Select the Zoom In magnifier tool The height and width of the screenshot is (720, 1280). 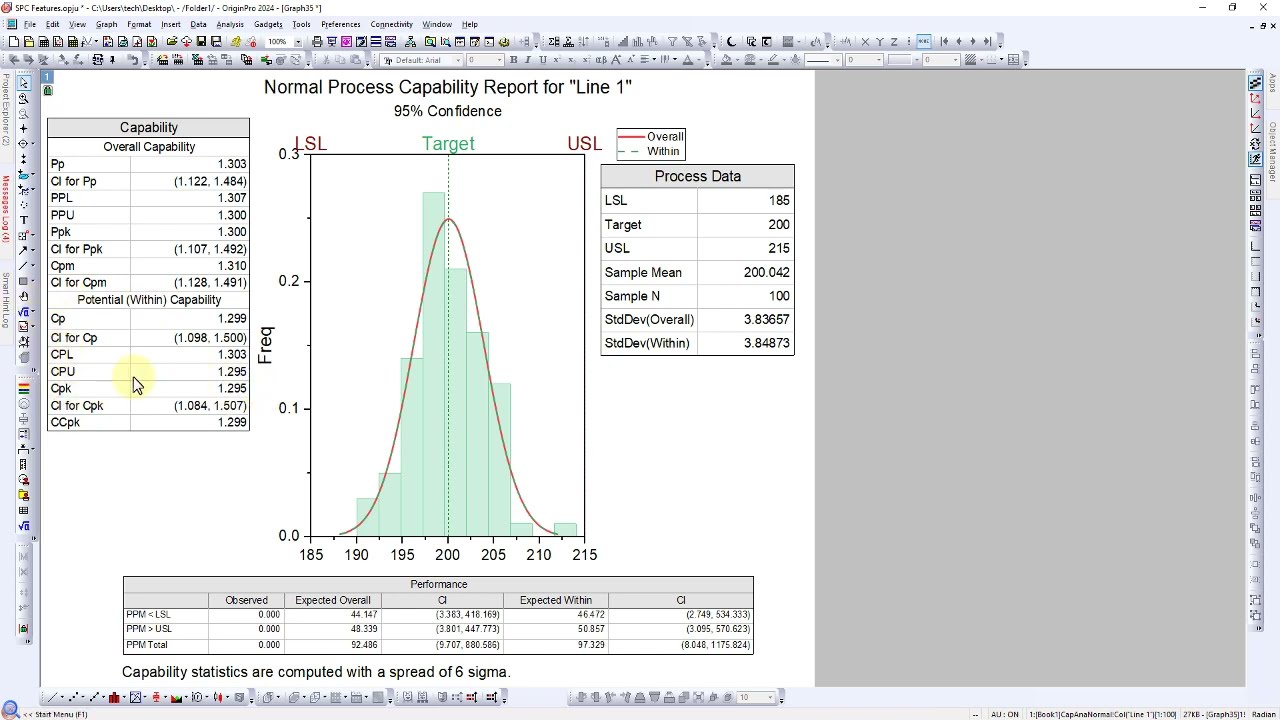point(23,98)
